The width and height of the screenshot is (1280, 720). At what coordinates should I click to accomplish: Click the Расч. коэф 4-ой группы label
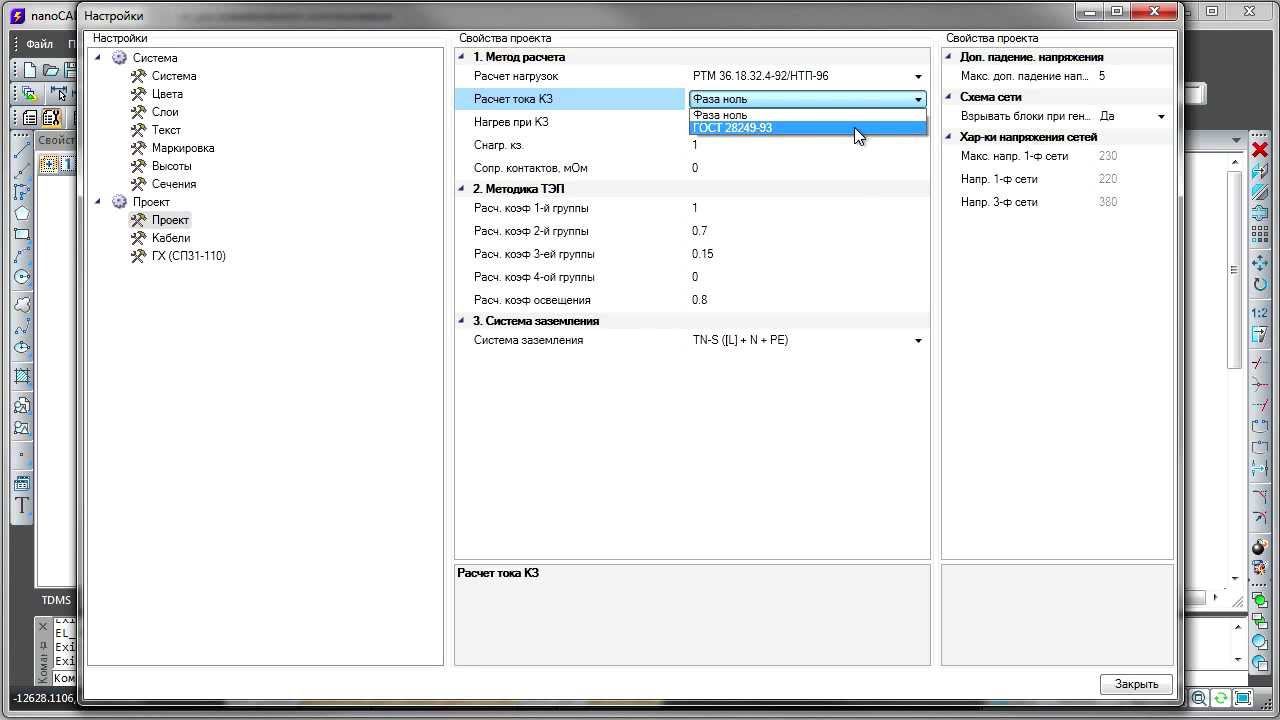[x=534, y=277]
